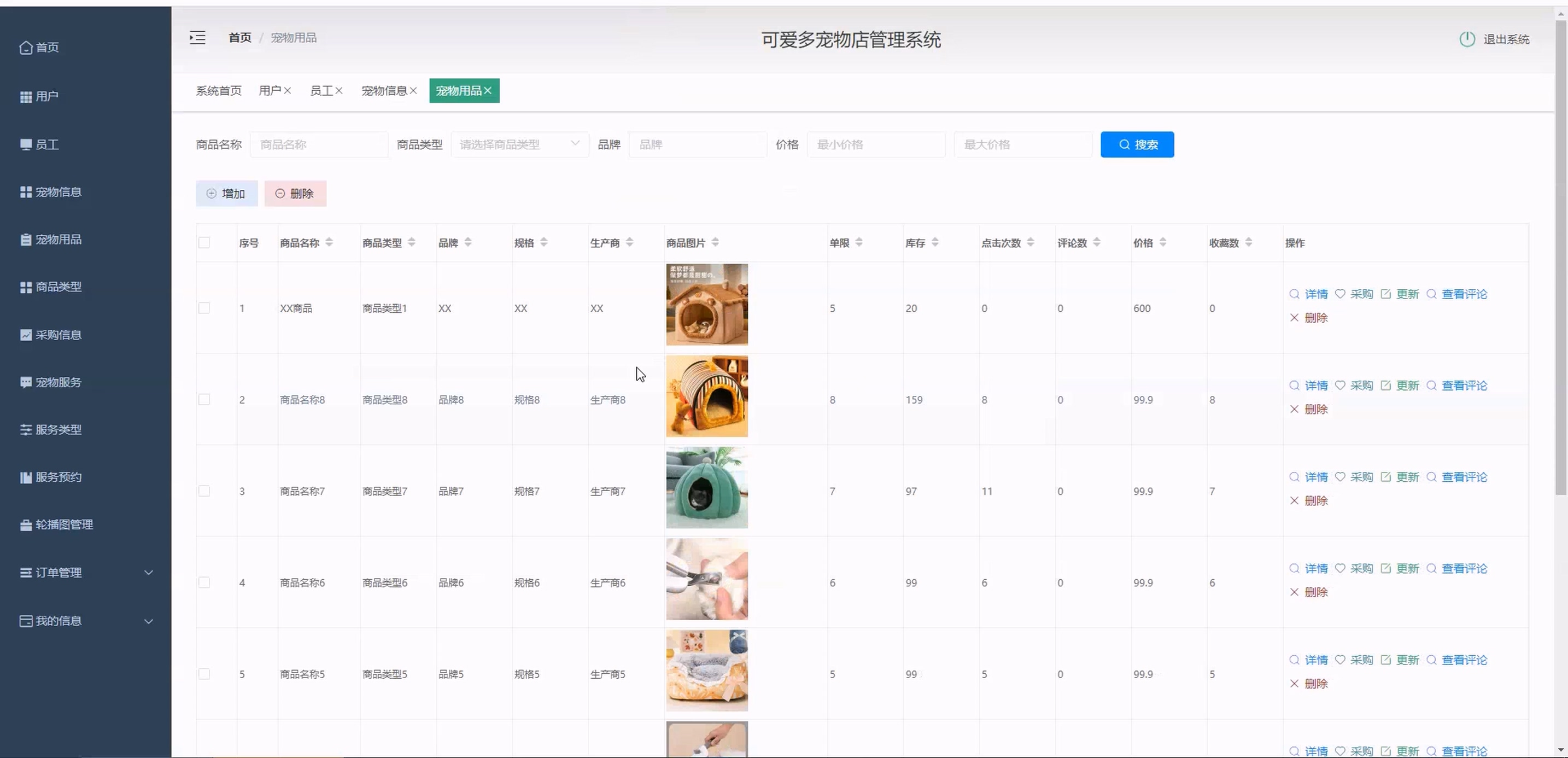Image resolution: width=1568 pixels, height=758 pixels.
Task: Click 删除 for 商品名称5 row
Action: [x=1309, y=684]
